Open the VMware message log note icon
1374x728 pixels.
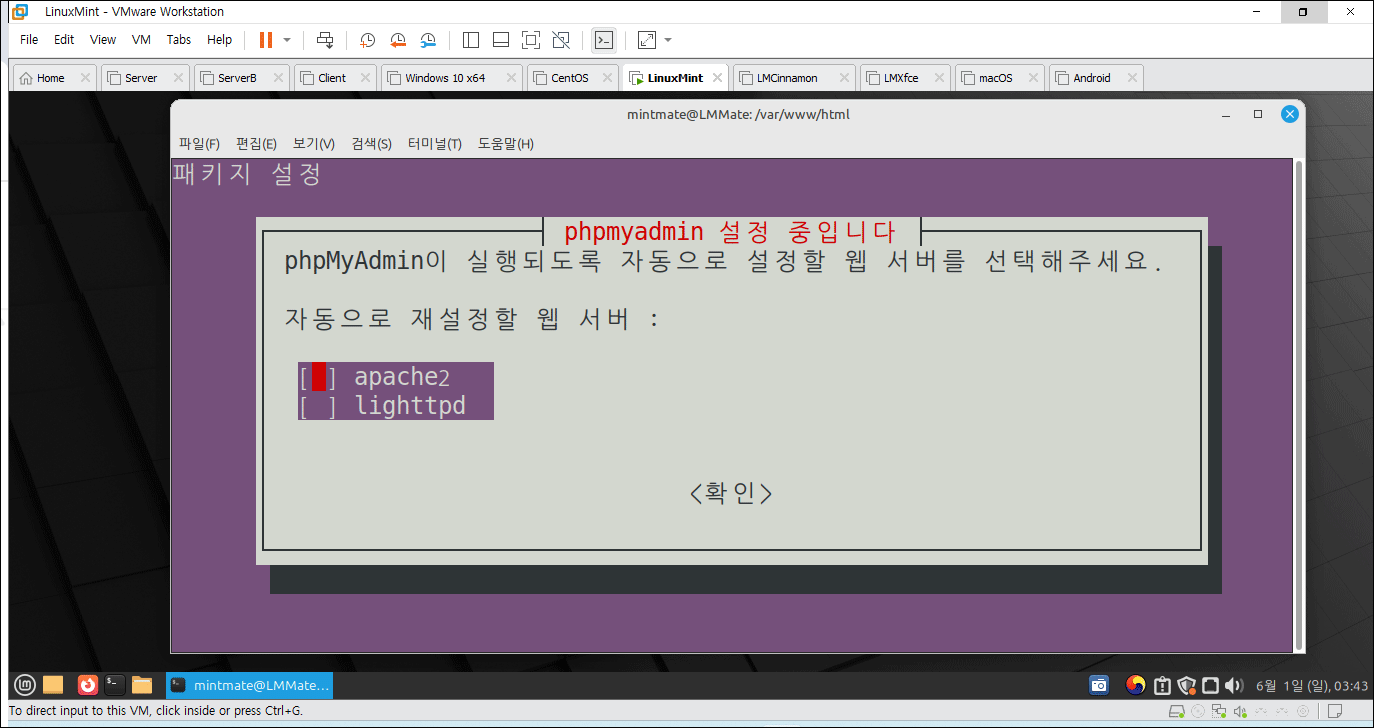[1335, 711]
